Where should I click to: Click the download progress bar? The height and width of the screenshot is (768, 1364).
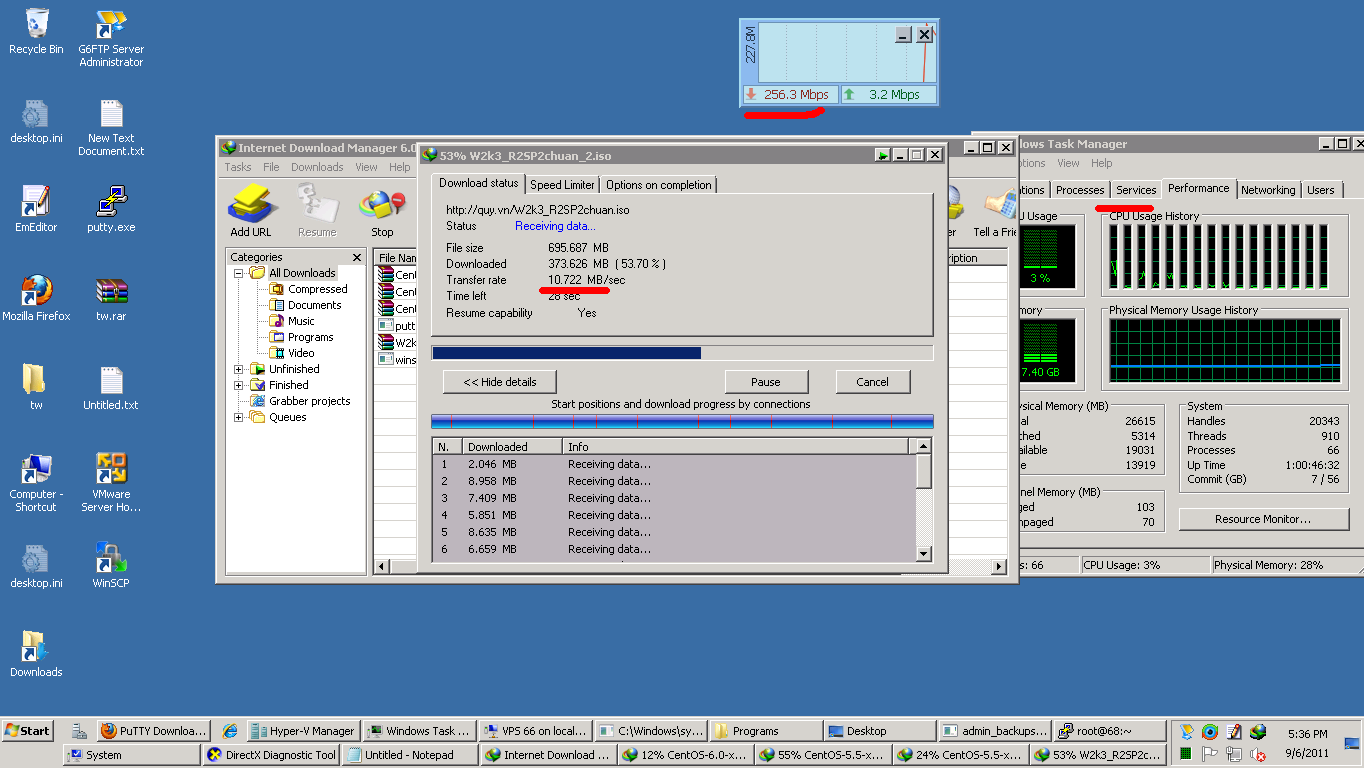(682, 353)
